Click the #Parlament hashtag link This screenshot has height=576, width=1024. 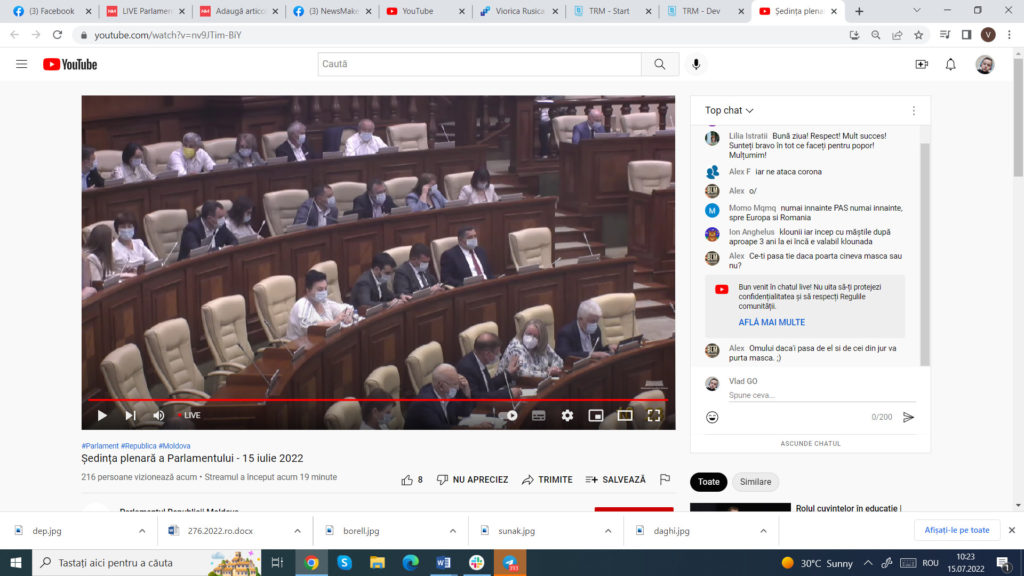[x=100, y=446]
